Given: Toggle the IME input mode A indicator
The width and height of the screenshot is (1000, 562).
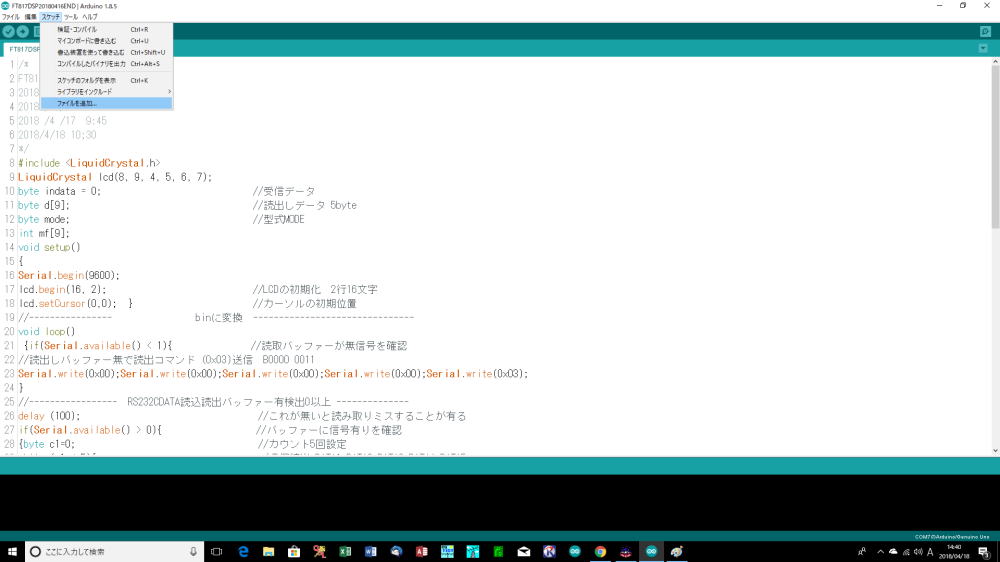Looking at the screenshot, I should [x=930, y=552].
